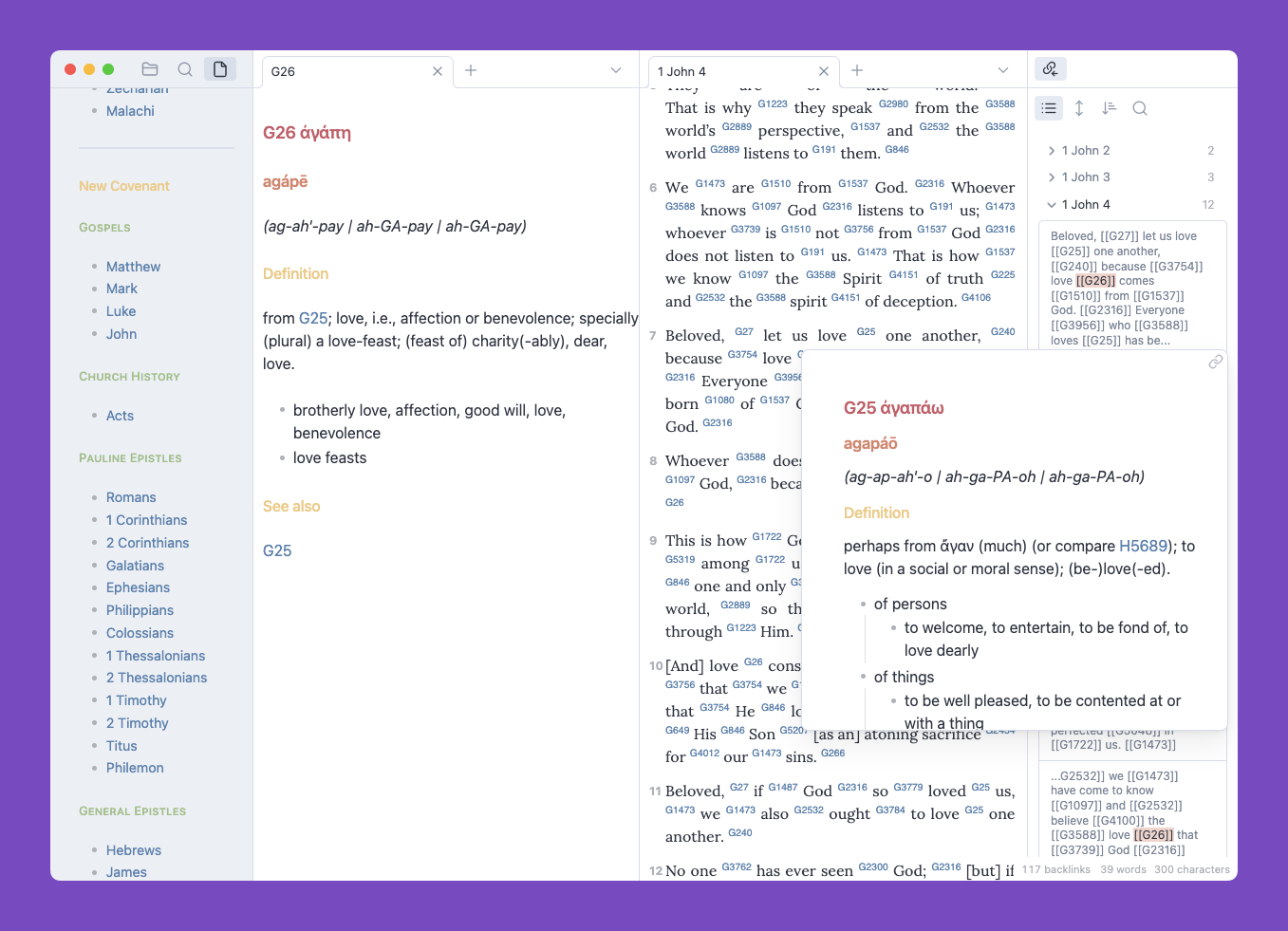
Task: Open 1 Thessalonians link
Action: pos(156,656)
